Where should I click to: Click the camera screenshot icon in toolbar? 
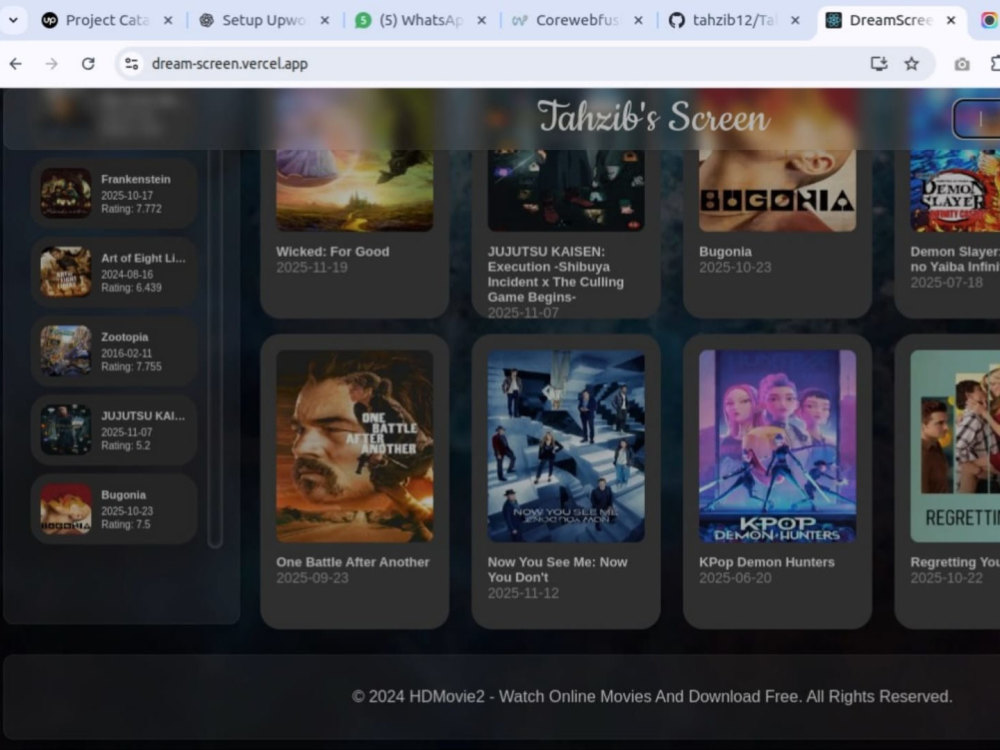[962, 64]
